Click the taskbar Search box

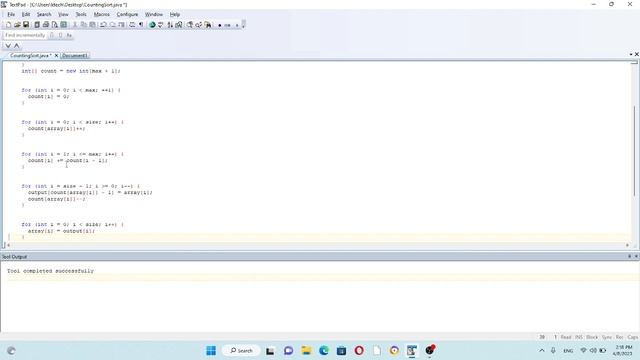click(x=241, y=351)
